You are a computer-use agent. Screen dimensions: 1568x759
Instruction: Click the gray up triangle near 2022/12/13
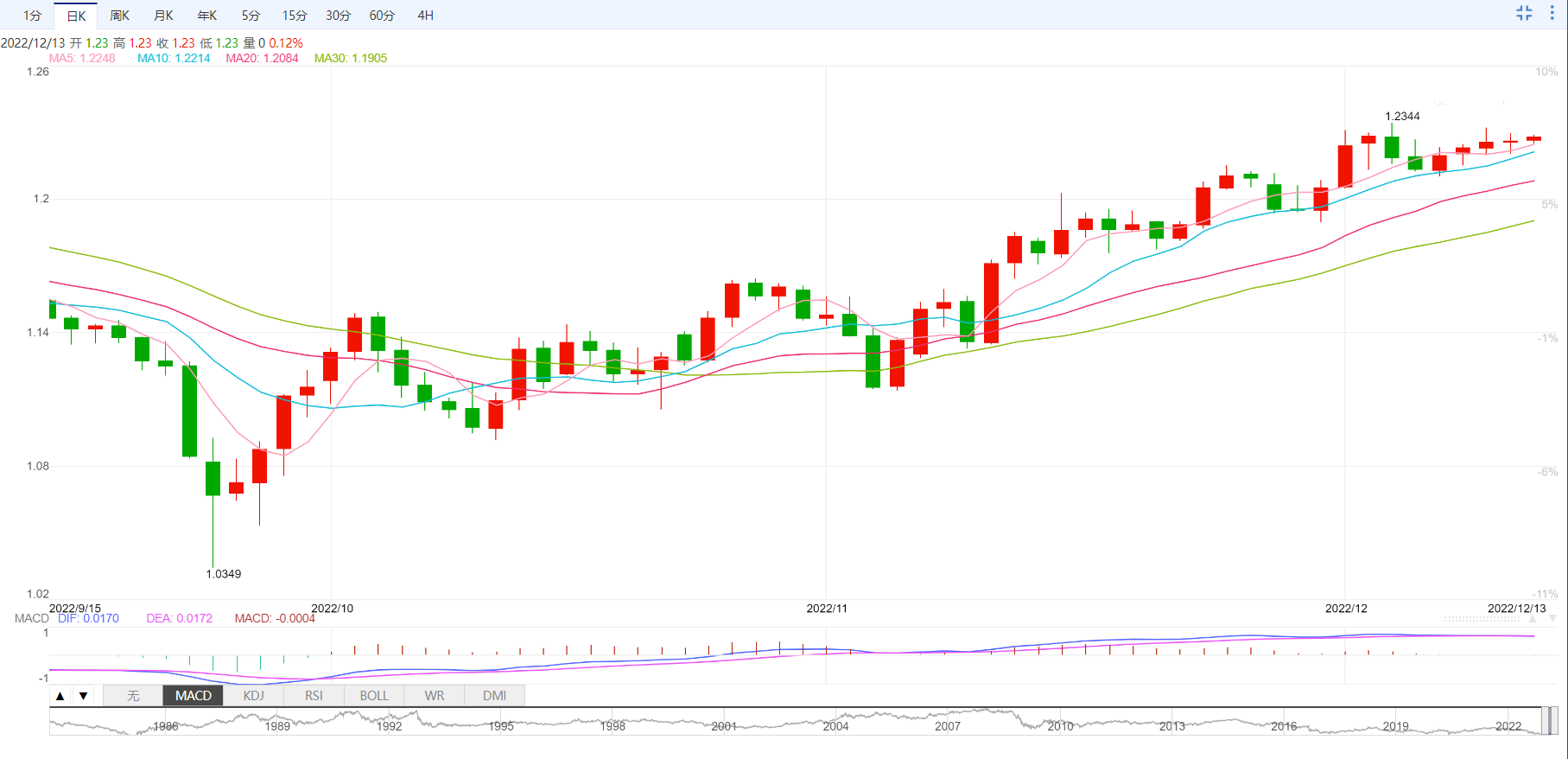[x=1533, y=619]
